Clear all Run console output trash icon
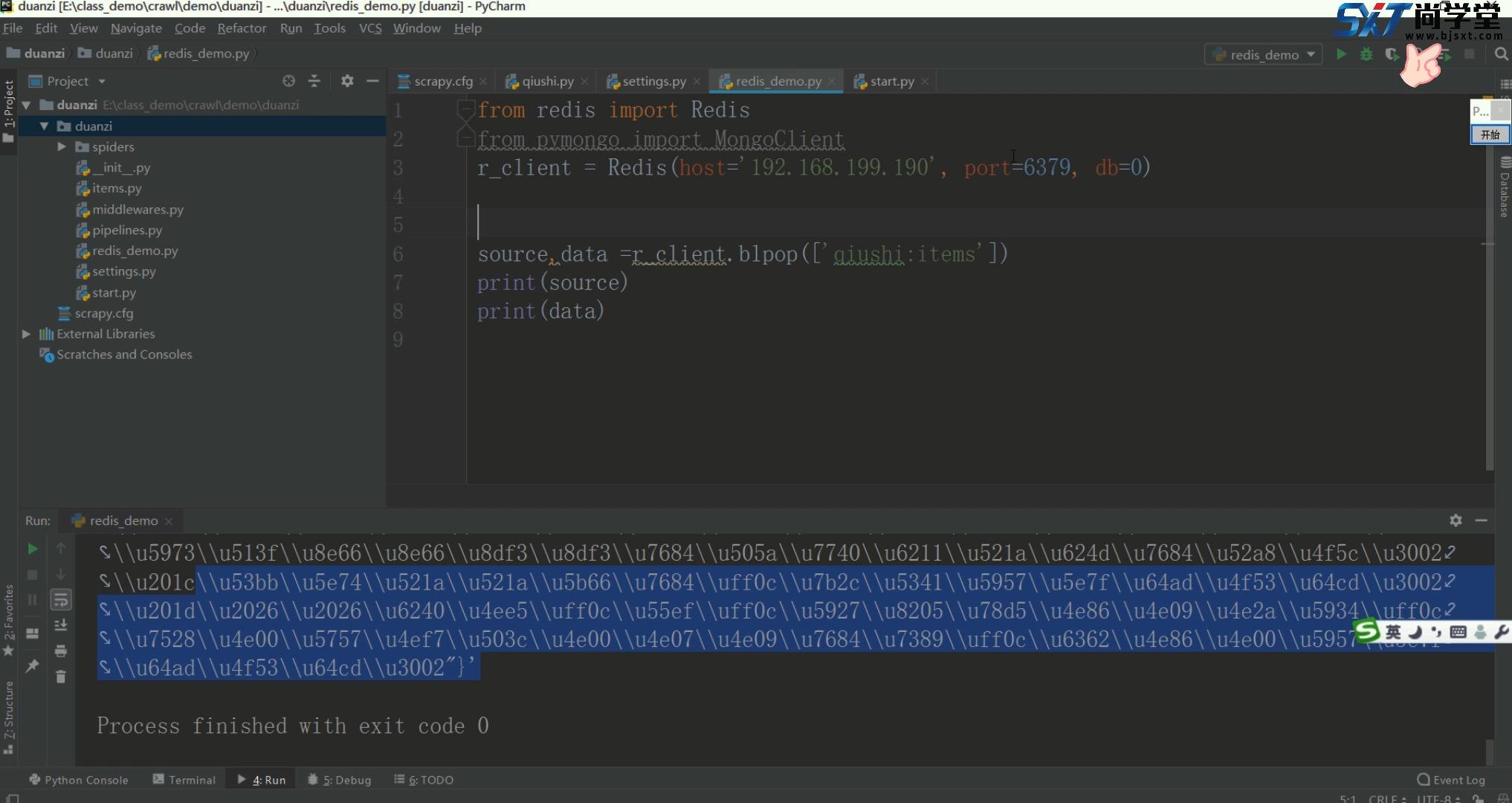Viewport: 1512px width, 803px height. click(x=61, y=677)
